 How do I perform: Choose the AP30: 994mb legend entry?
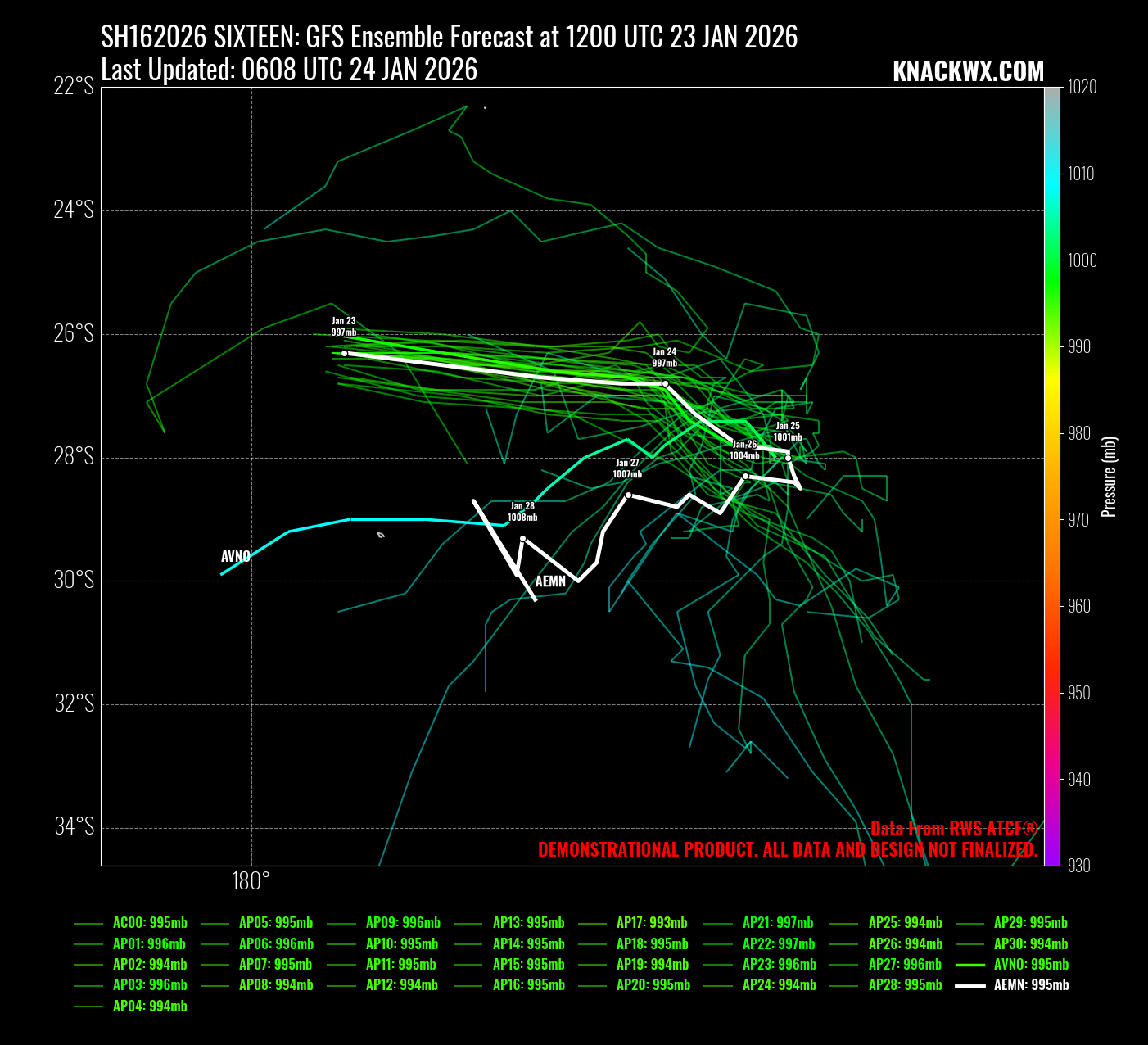click(x=1030, y=943)
